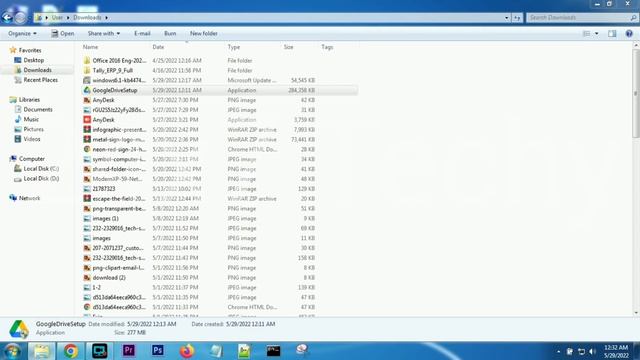Sort files by Size column header

point(289,47)
